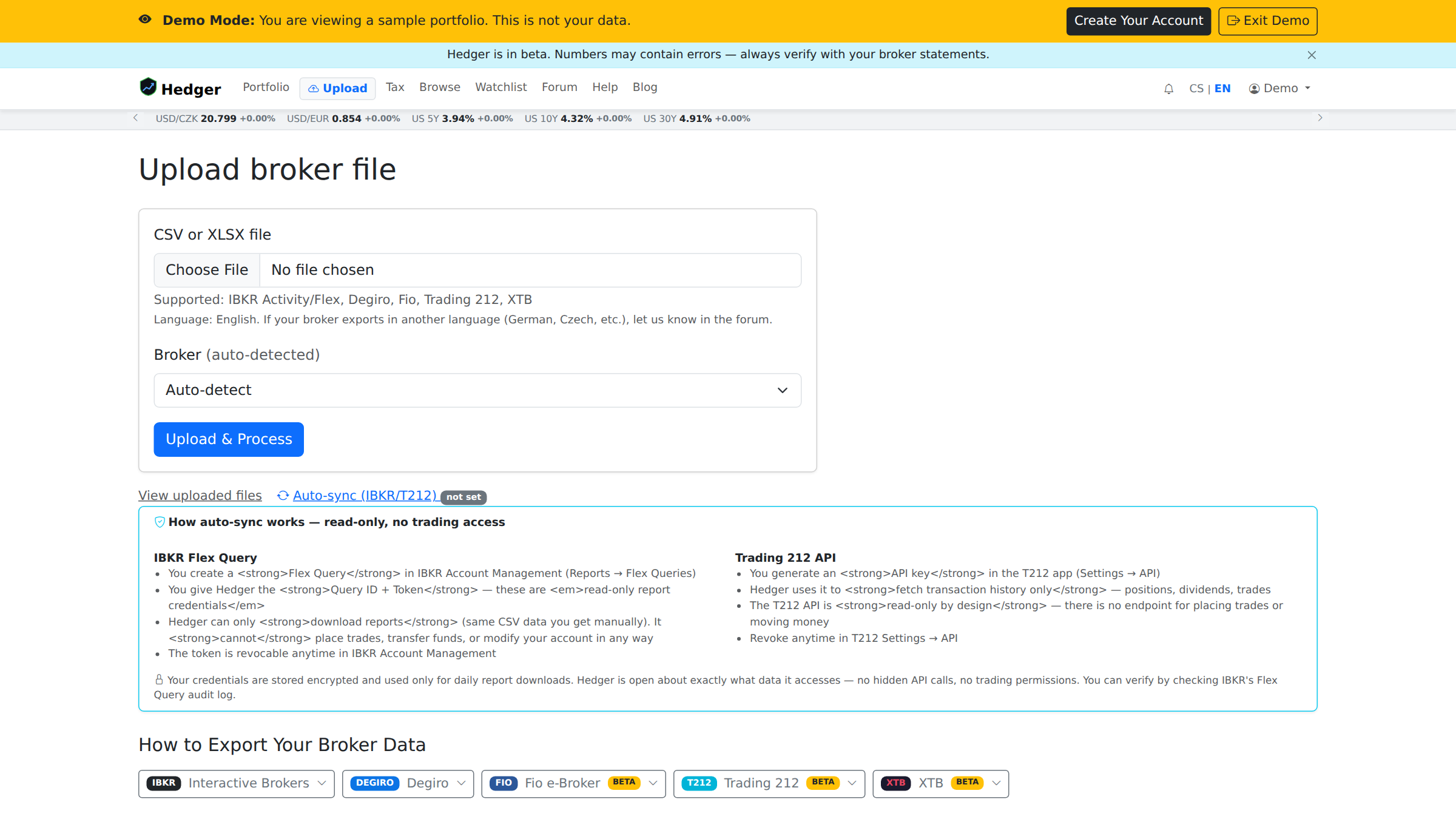
Task: Click the auto-sync refresh icon
Action: click(x=283, y=496)
